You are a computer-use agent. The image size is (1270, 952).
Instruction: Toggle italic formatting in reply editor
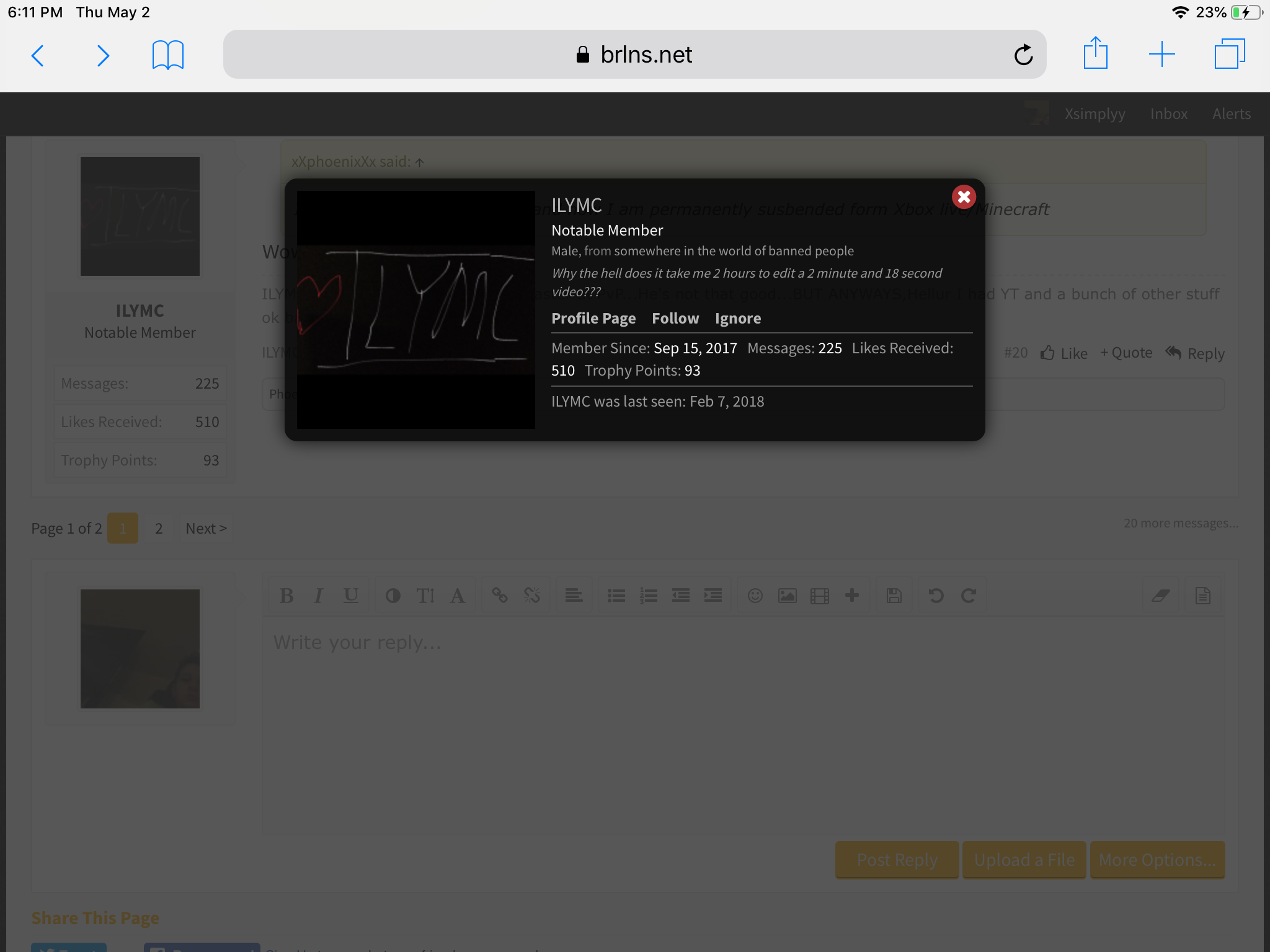[318, 596]
